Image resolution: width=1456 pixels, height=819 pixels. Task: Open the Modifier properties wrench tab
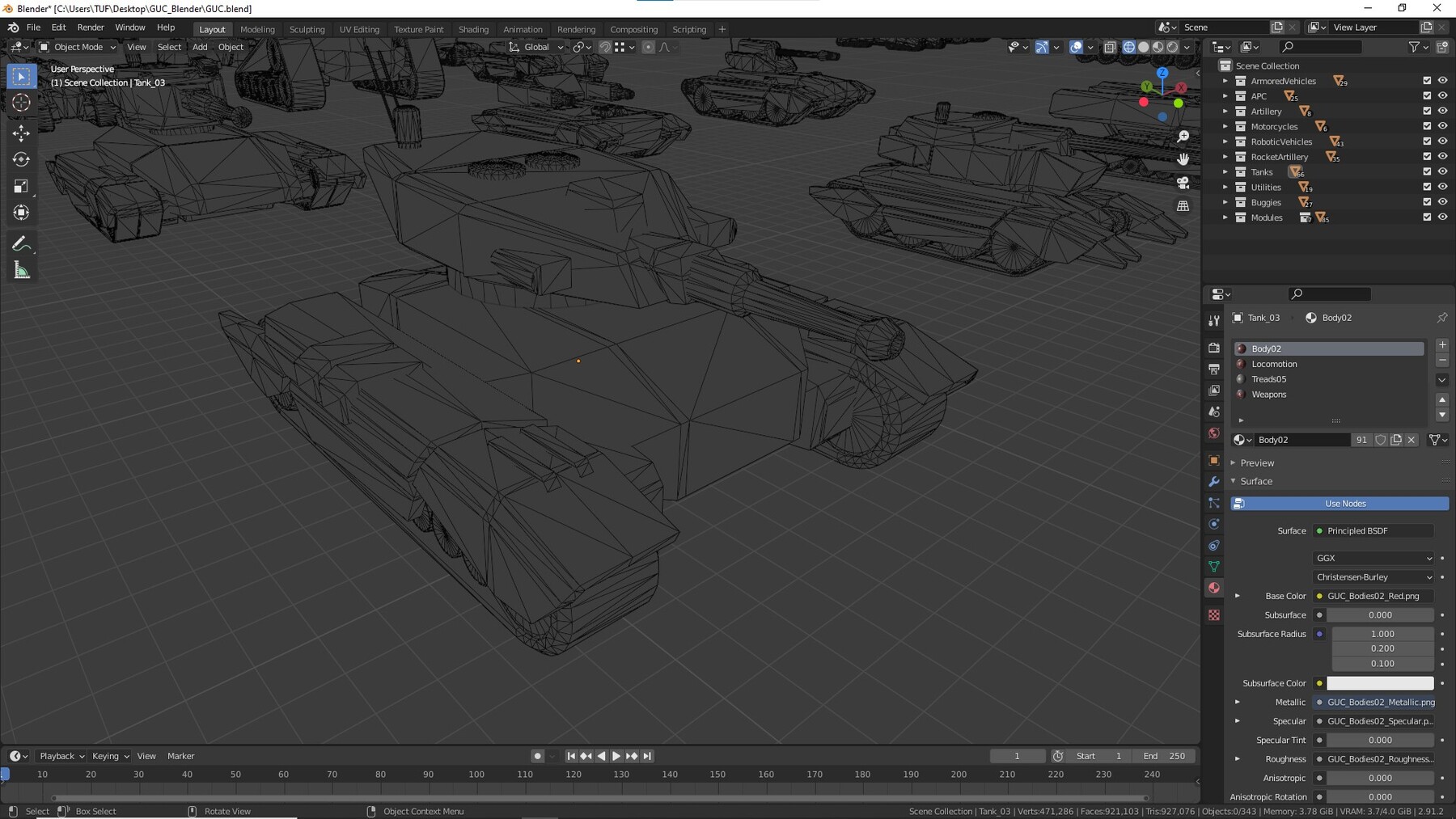pyautogui.click(x=1213, y=482)
